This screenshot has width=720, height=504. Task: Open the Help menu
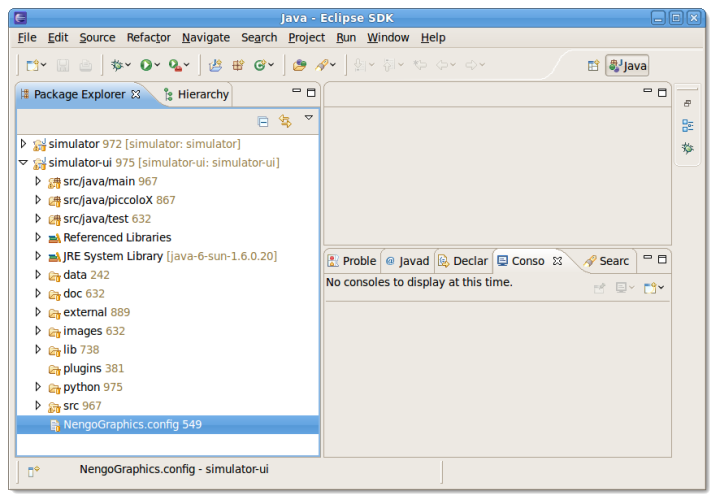point(433,38)
